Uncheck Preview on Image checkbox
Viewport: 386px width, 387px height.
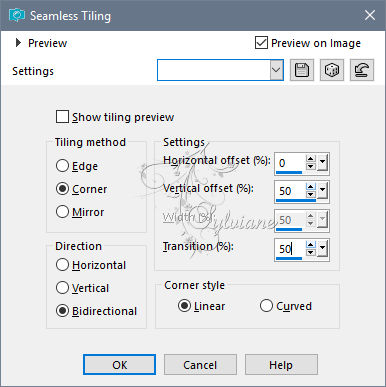pyautogui.click(x=261, y=43)
